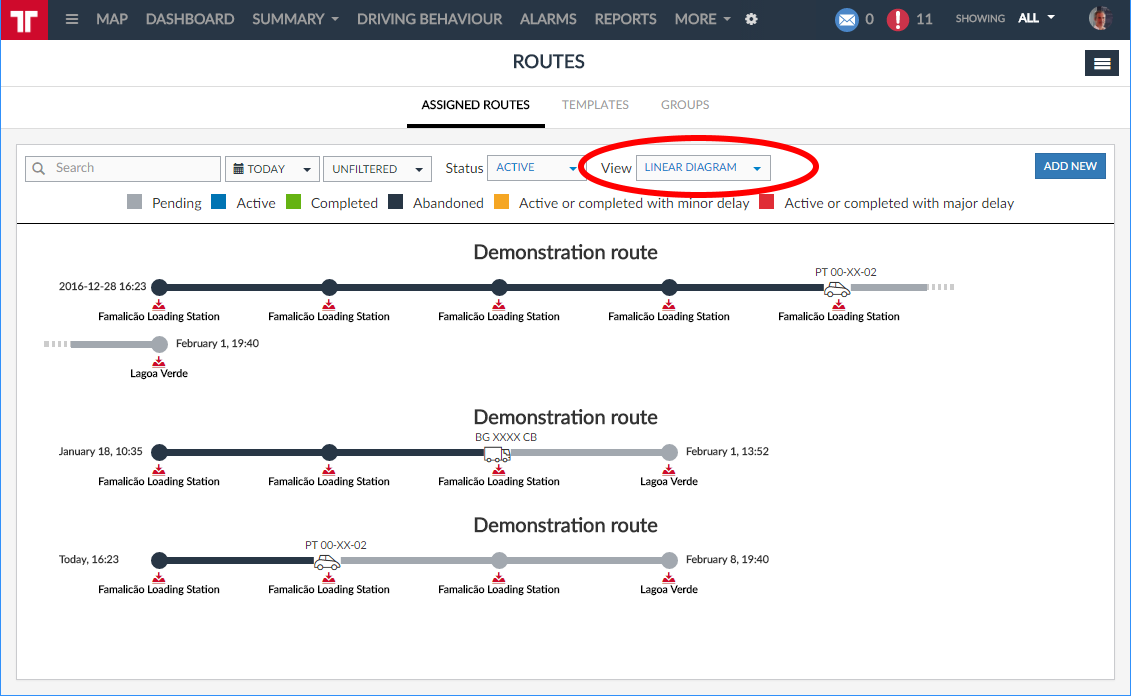Open the settings gear icon
1131x696 pixels.
752,19
